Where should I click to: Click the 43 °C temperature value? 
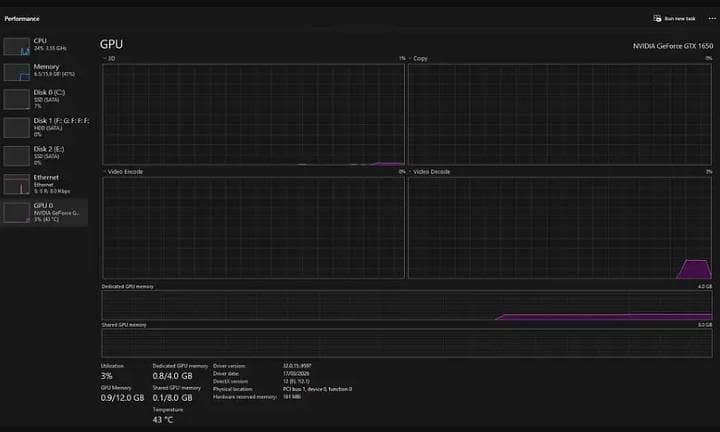[163, 420]
